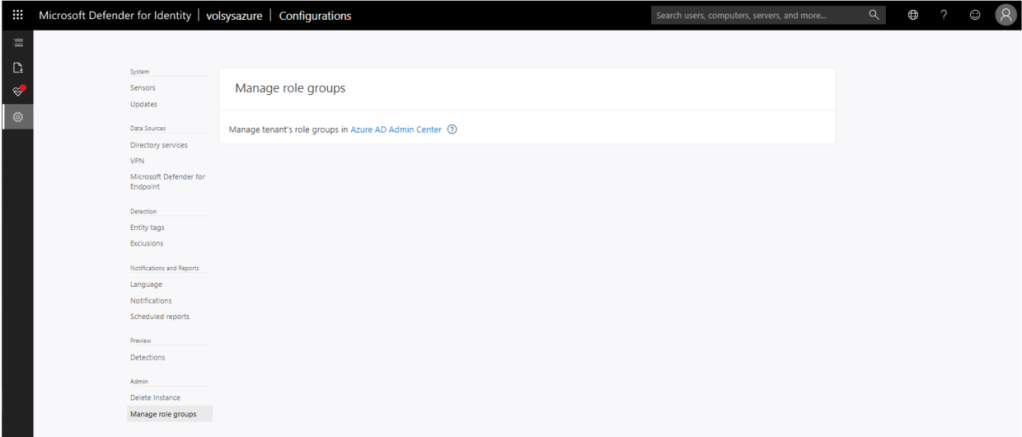The width and height of the screenshot is (1022, 437).
Task: Open the Azure AD Admin Center link
Action: pos(395,129)
